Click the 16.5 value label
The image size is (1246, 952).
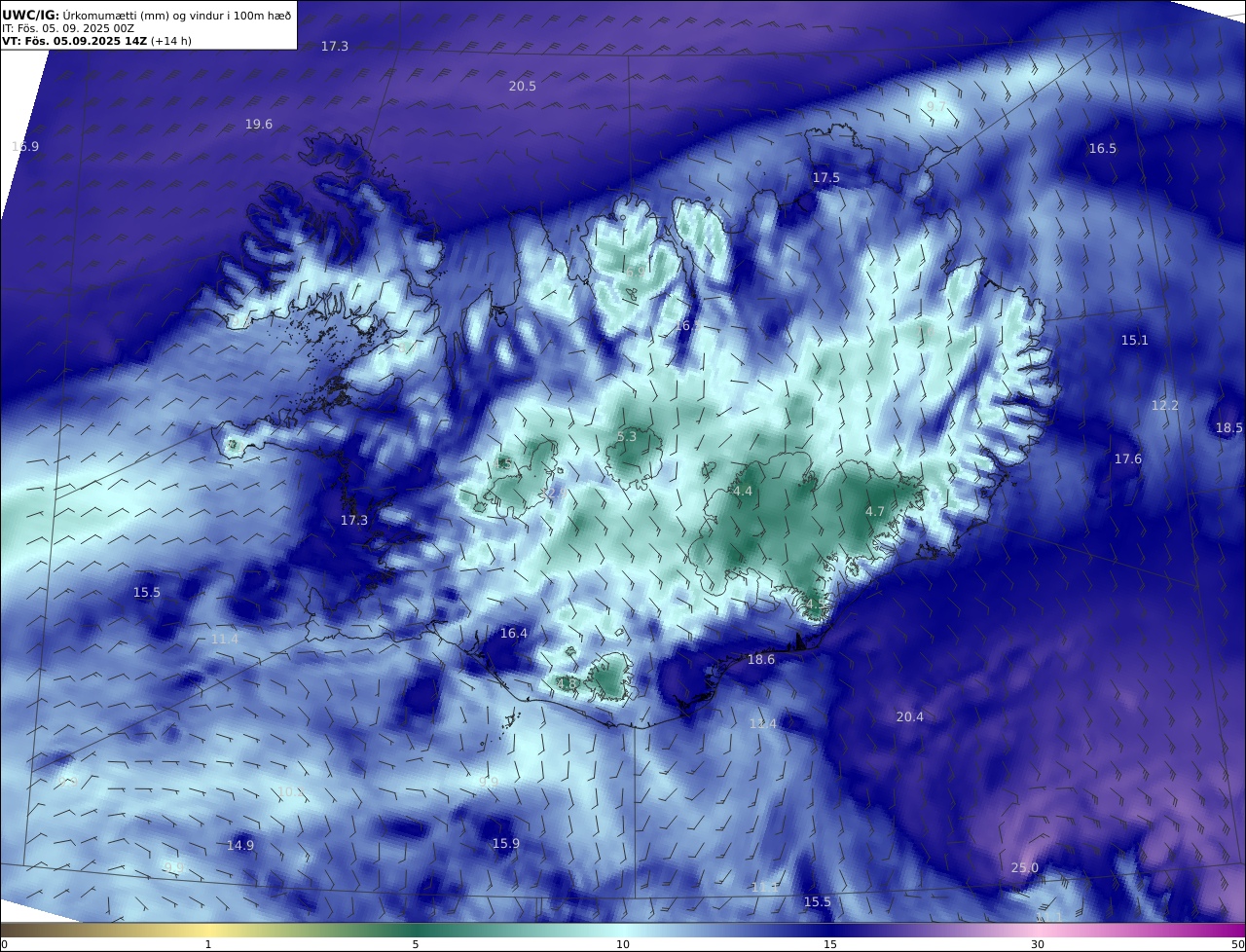(1103, 149)
